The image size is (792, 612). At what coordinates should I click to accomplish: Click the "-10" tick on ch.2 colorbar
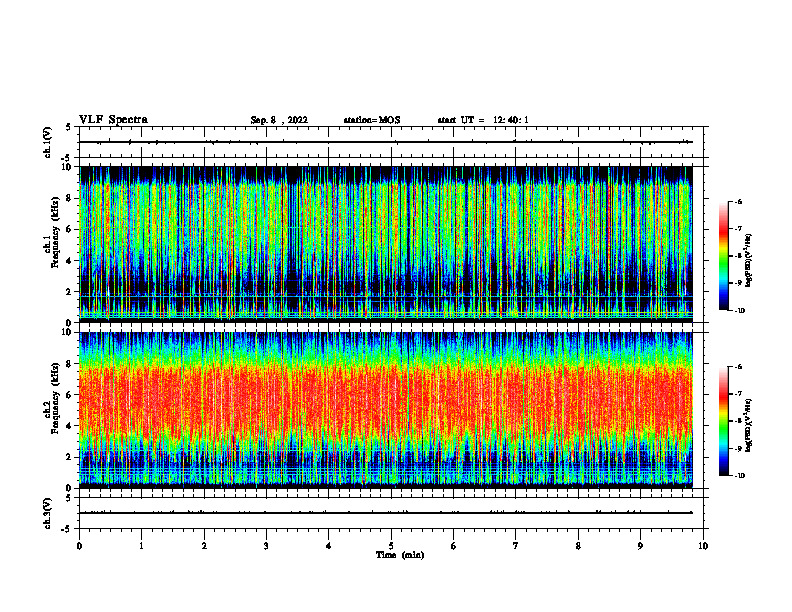coord(739,476)
